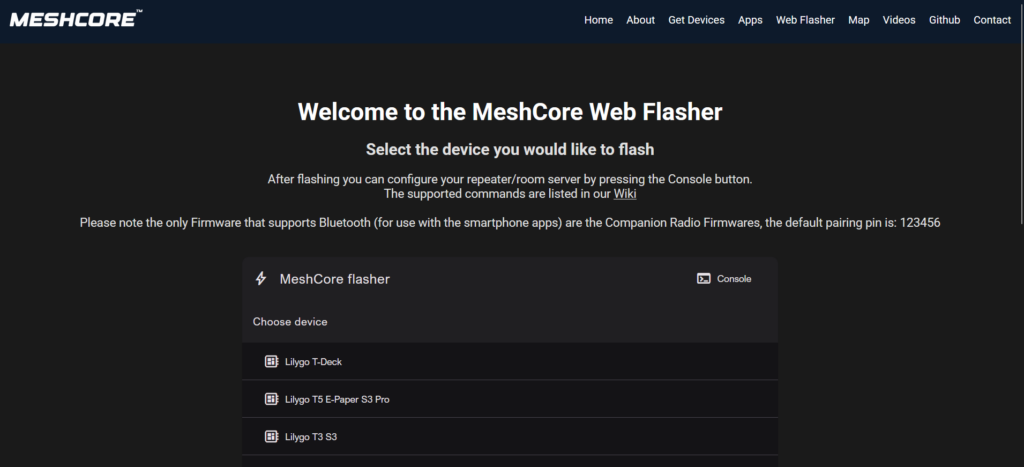Choose Lilygo T5 E-Paper S3 Pro

coord(509,399)
